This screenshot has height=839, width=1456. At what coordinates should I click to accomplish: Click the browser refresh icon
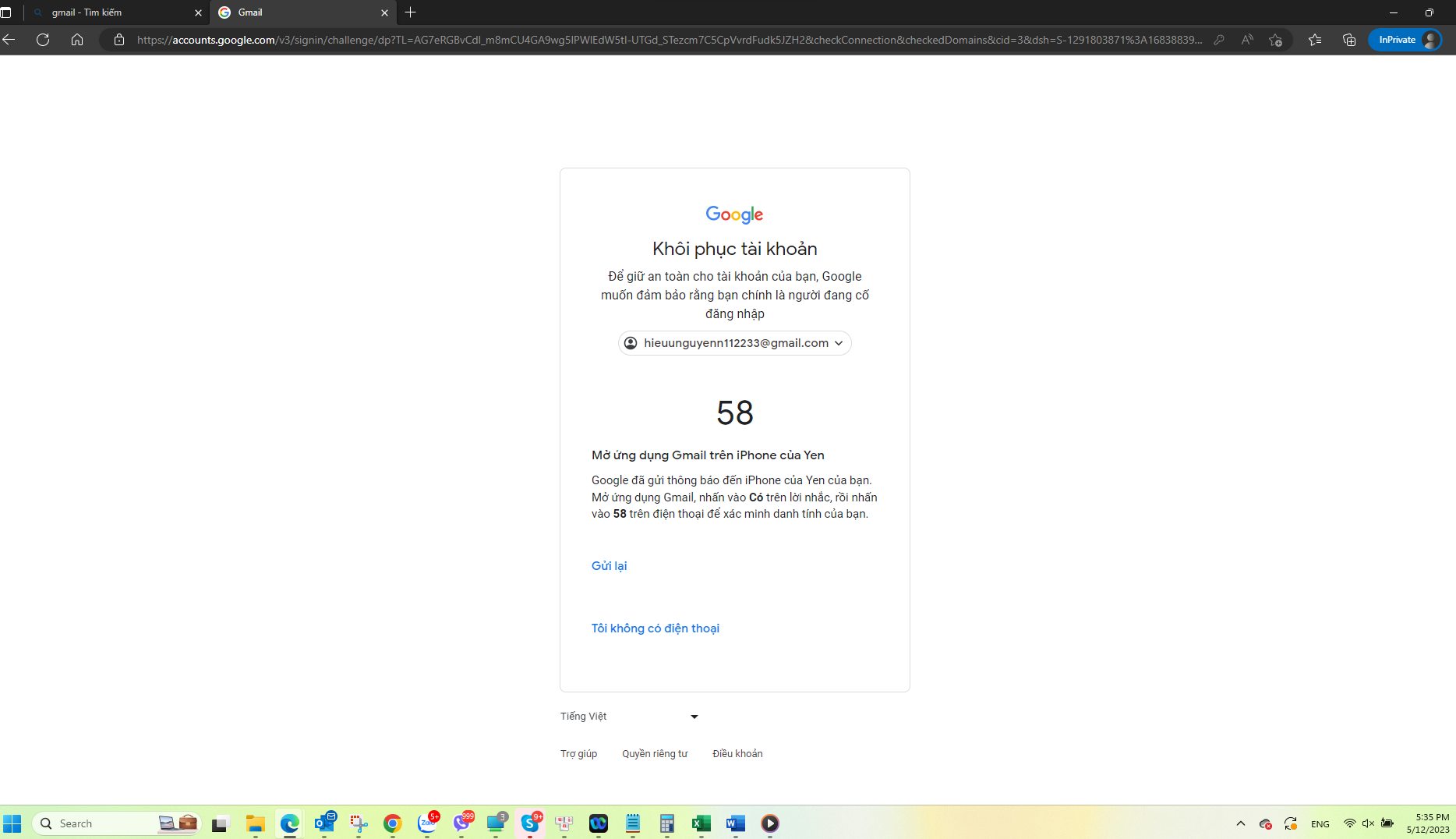(x=43, y=40)
